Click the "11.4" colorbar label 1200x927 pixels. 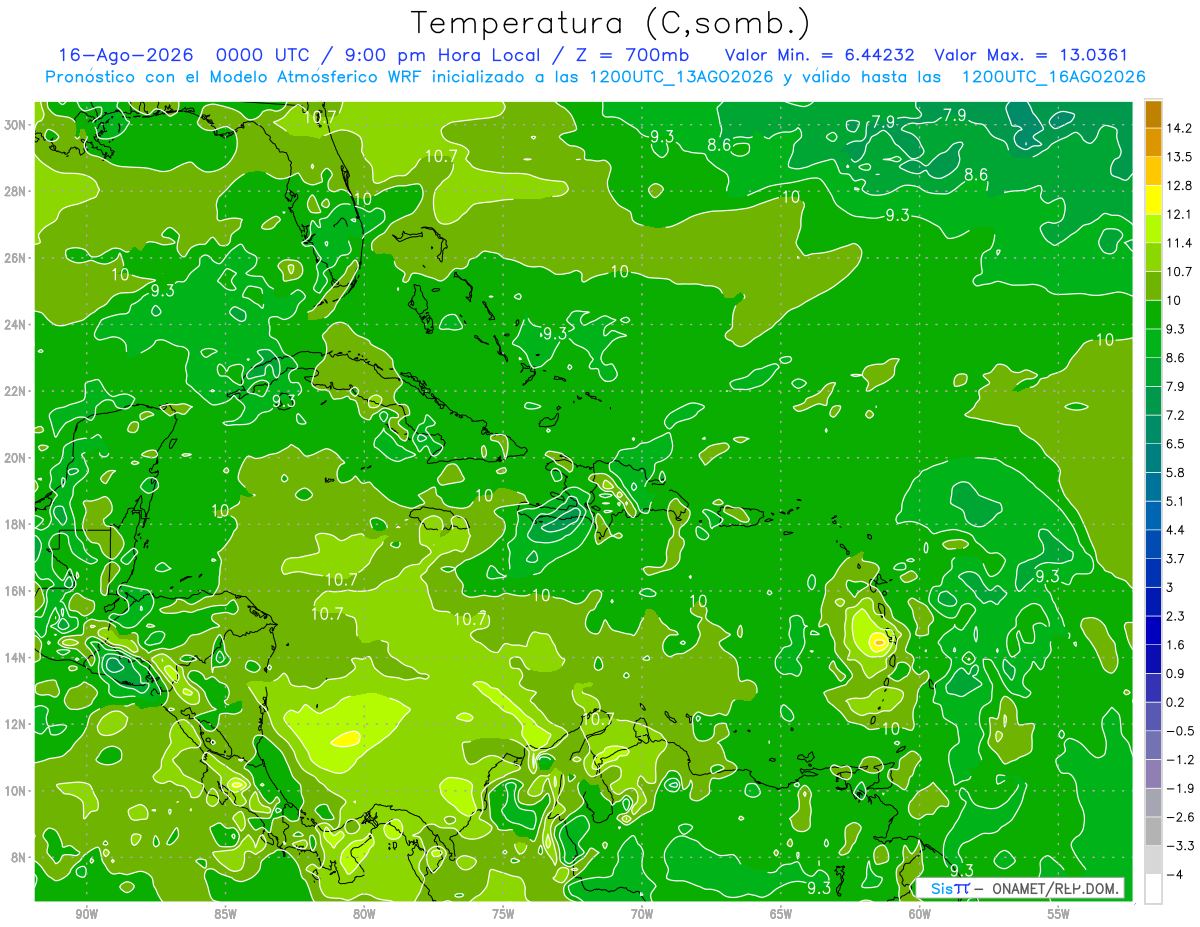pos(1180,242)
